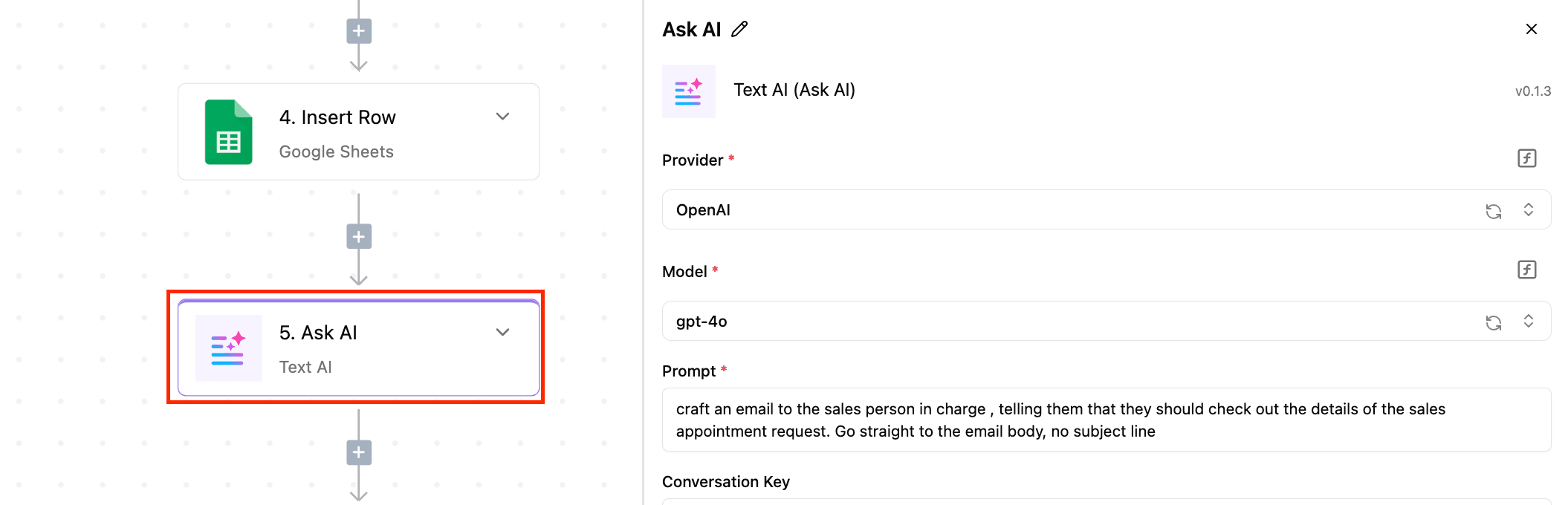Click the Text AI icon on step 5
The height and width of the screenshot is (505, 1568).
(x=229, y=348)
